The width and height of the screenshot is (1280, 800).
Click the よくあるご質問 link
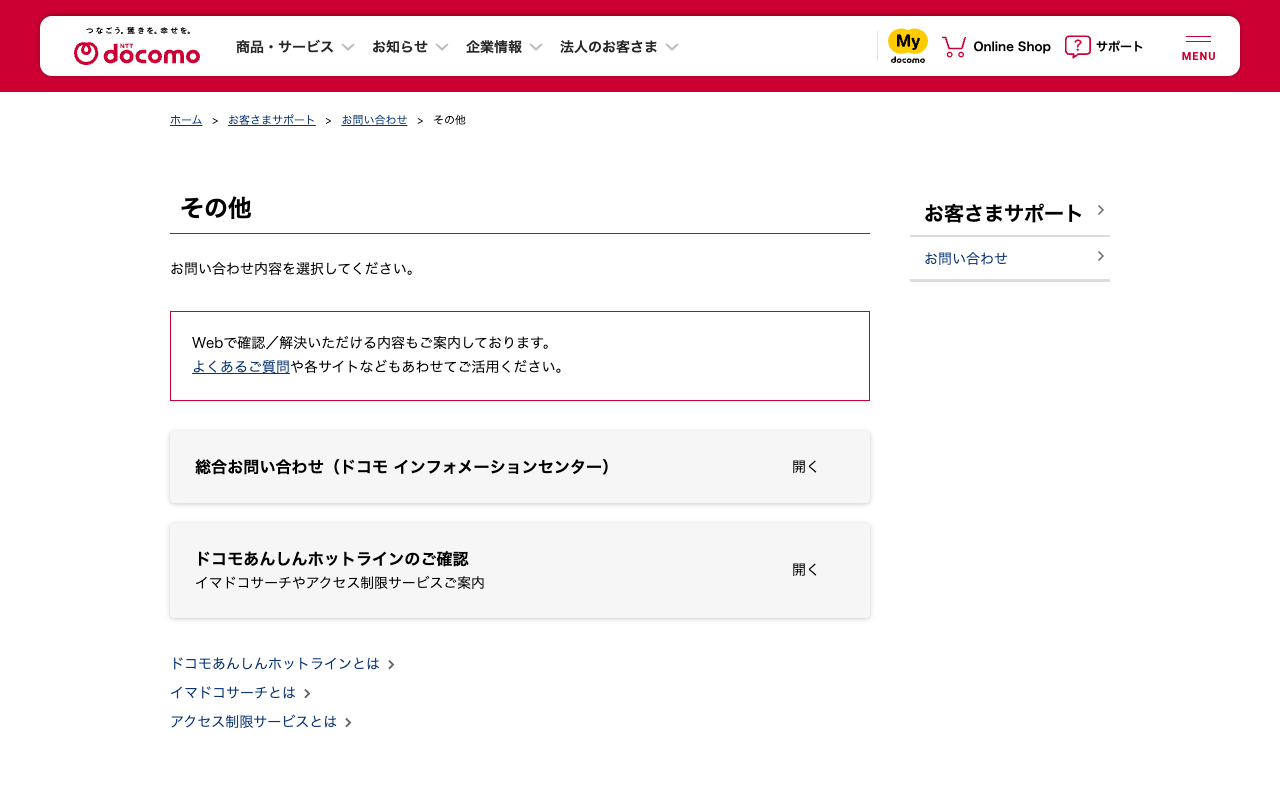(241, 367)
